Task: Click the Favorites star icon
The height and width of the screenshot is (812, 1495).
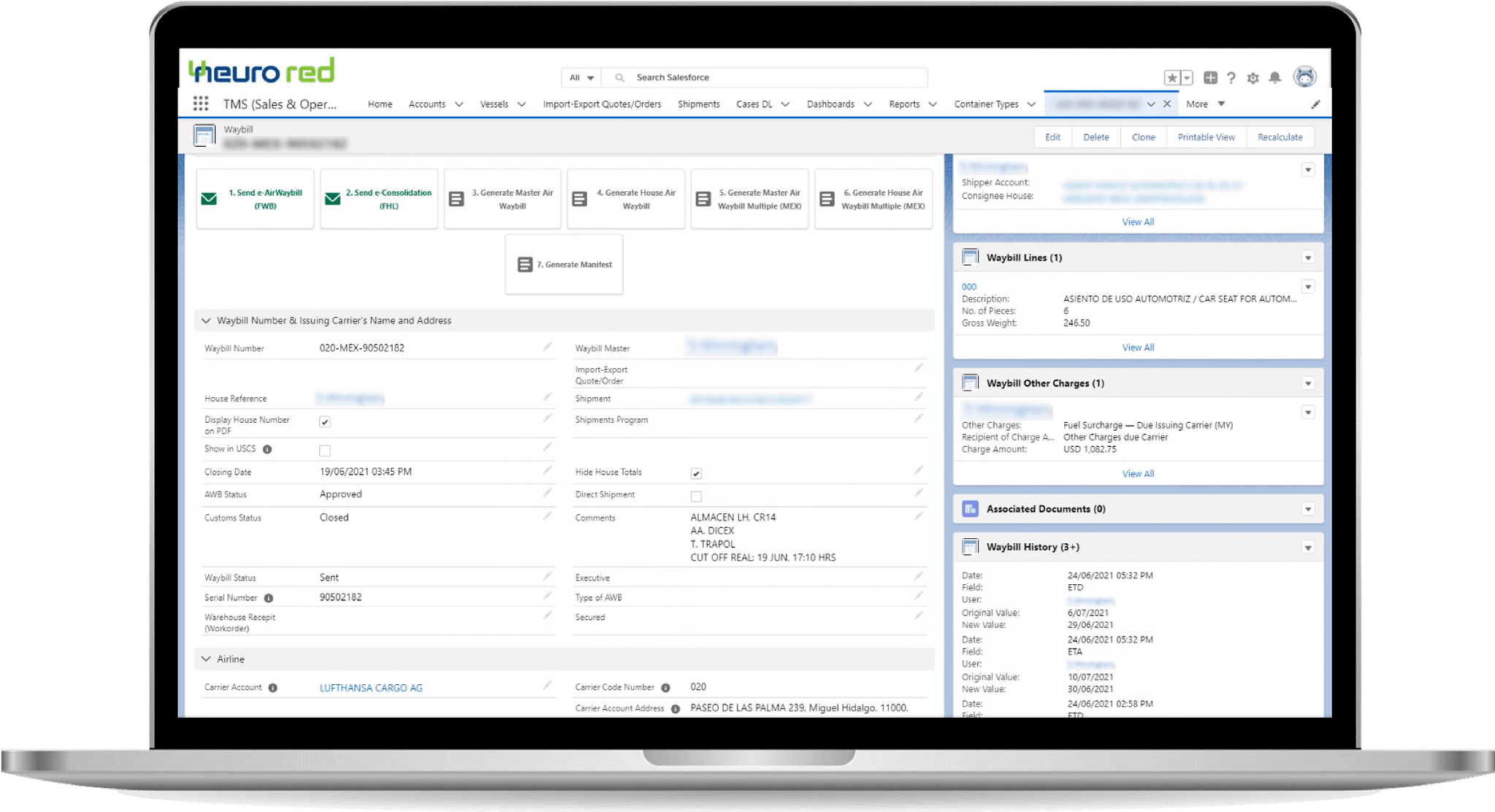Action: [1171, 77]
